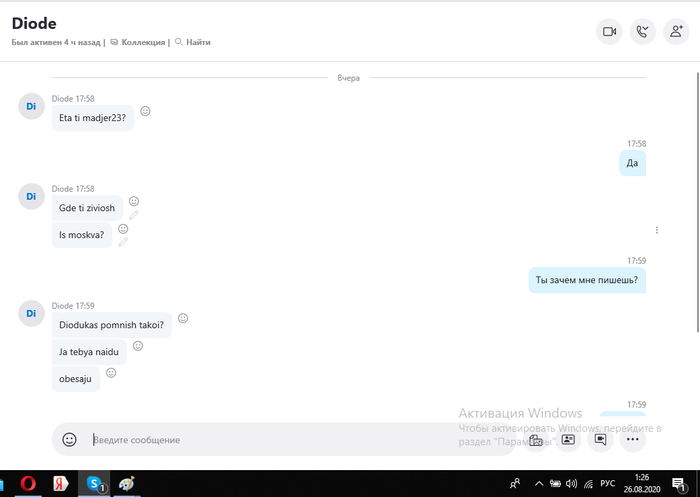Select the 'Diodukas pomnish takoi?' message bubble

point(112,325)
